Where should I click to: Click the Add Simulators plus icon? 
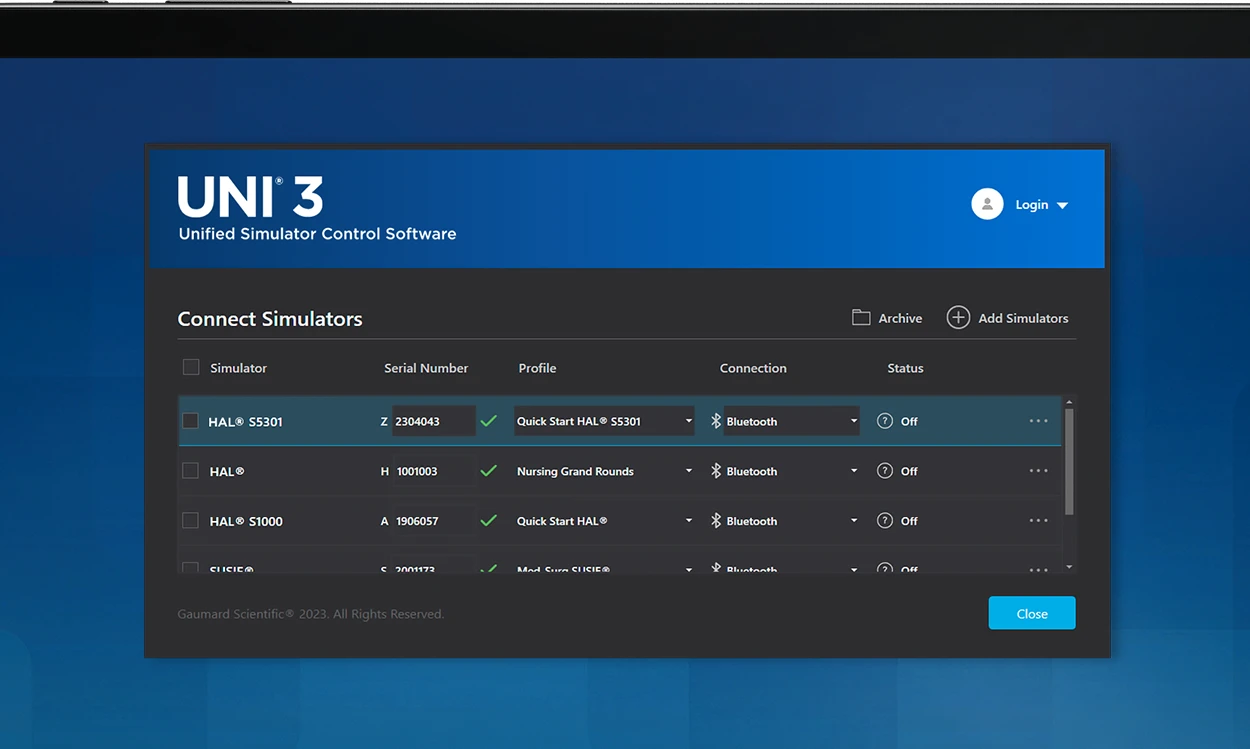[x=958, y=318]
